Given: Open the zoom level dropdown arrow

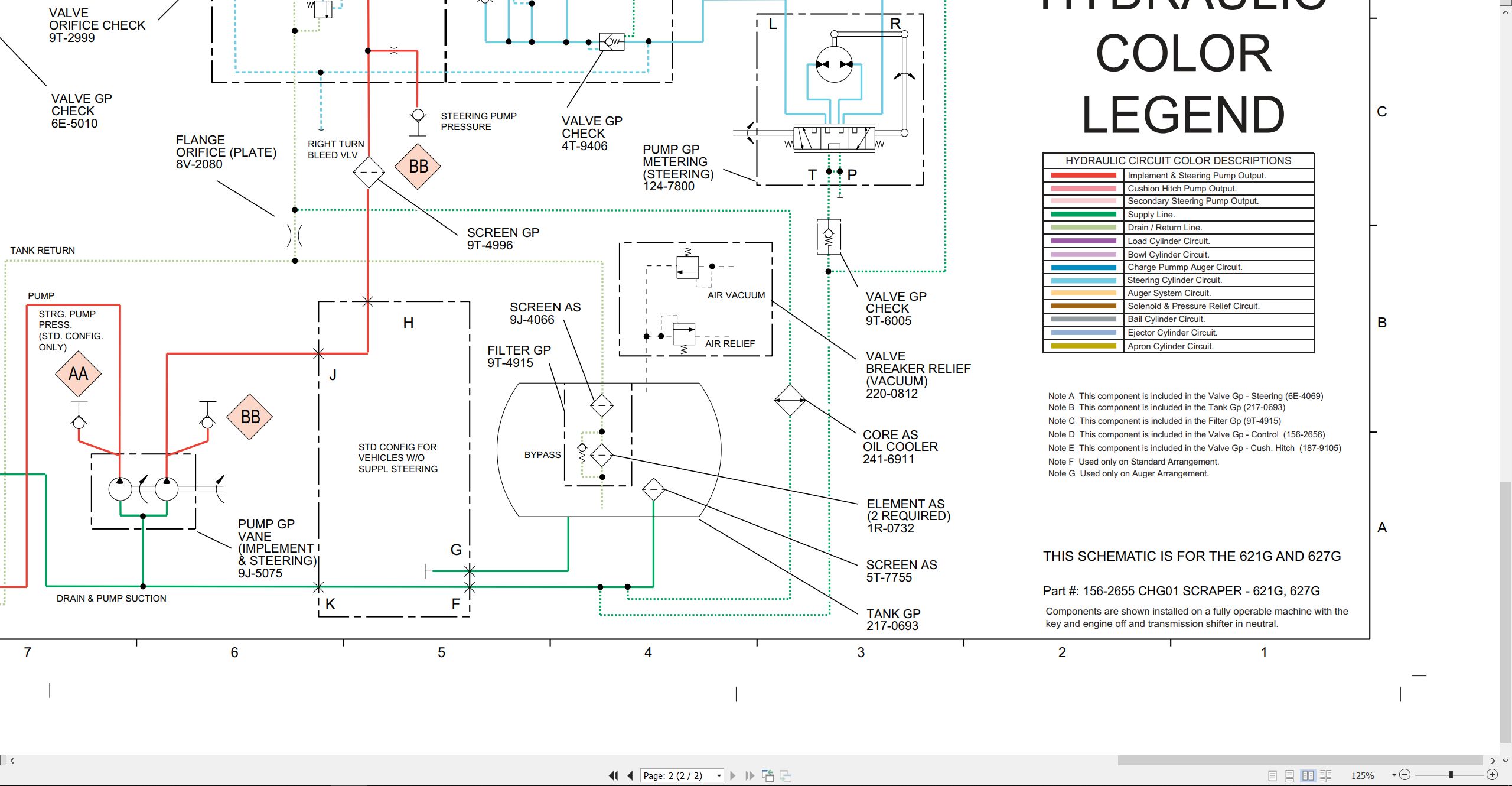Looking at the screenshot, I should coord(1394,775).
